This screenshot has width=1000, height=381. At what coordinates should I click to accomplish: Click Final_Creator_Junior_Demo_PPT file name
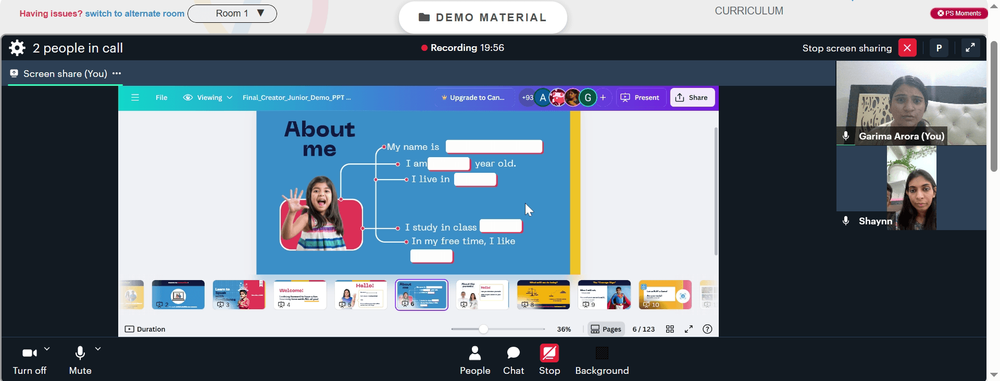coord(297,98)
